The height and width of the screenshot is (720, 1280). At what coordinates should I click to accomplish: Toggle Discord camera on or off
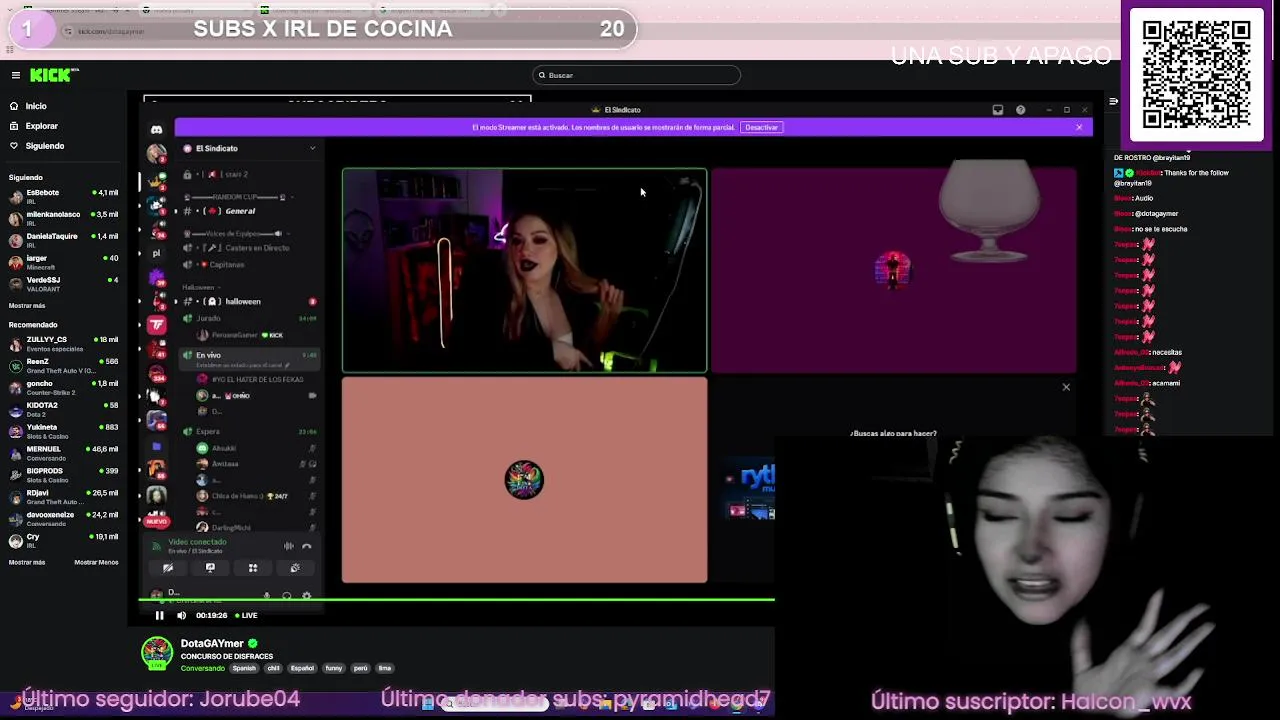[168, 568]
